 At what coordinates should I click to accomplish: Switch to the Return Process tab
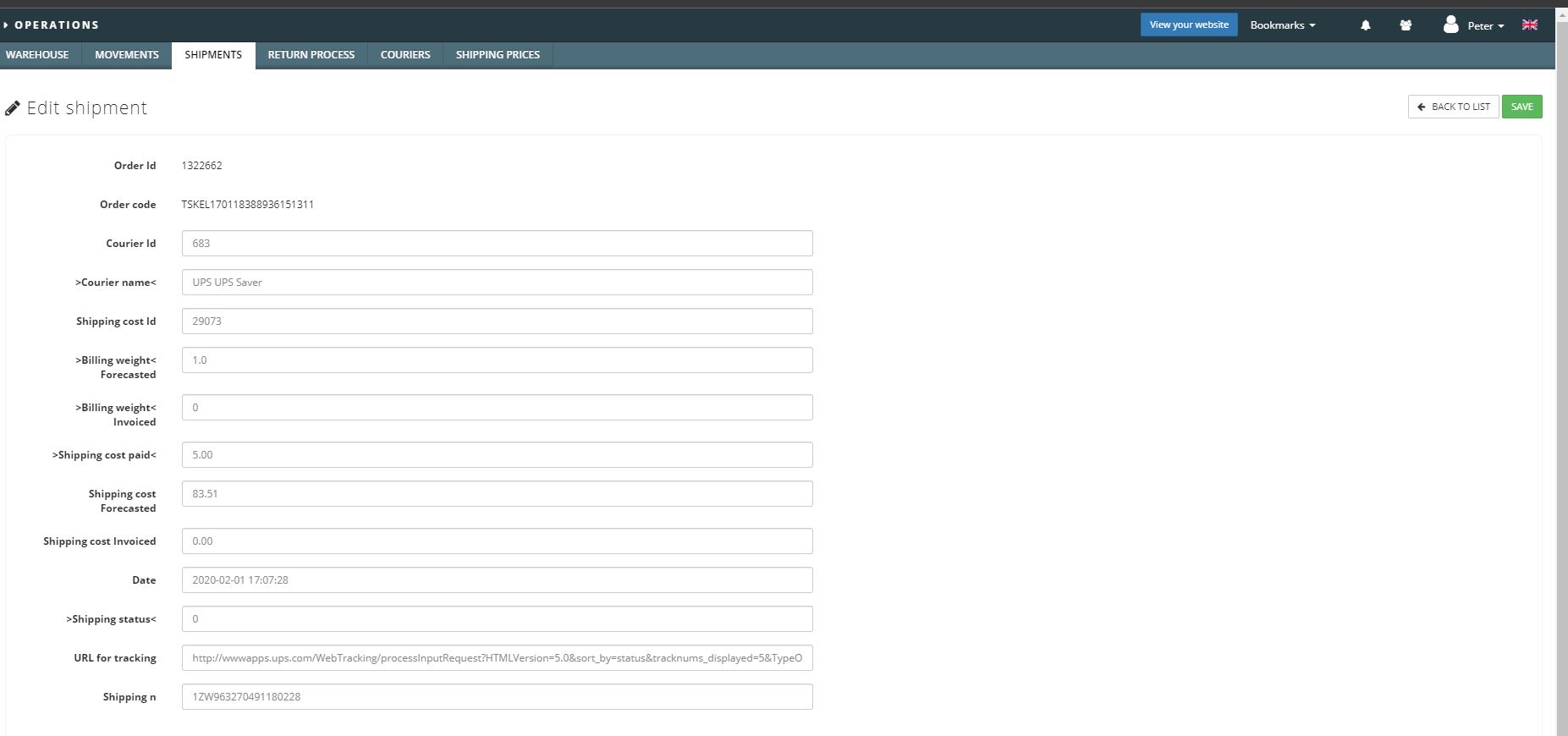click(311, 55)
